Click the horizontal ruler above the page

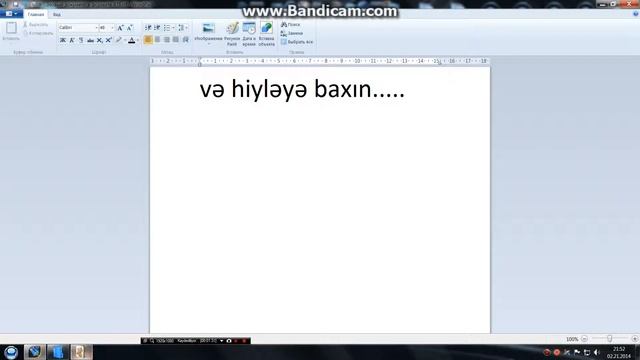[x=320, y=61]
